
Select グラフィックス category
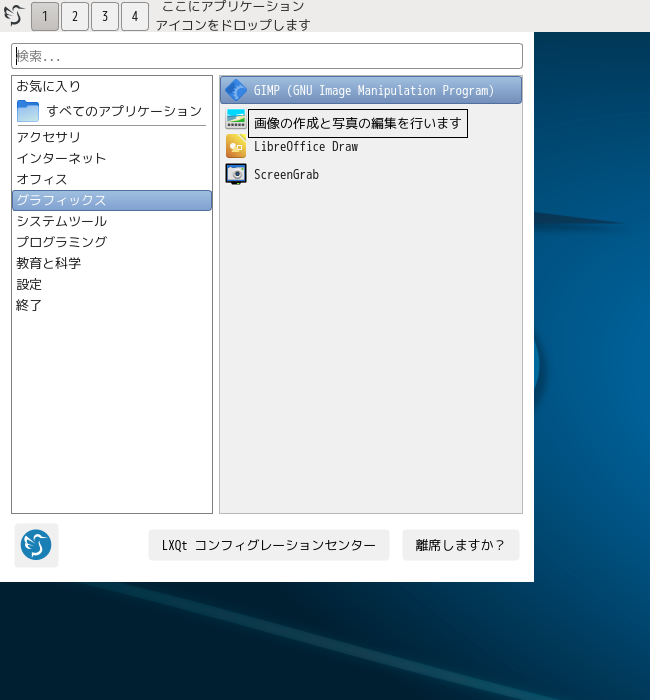[112, 200]
